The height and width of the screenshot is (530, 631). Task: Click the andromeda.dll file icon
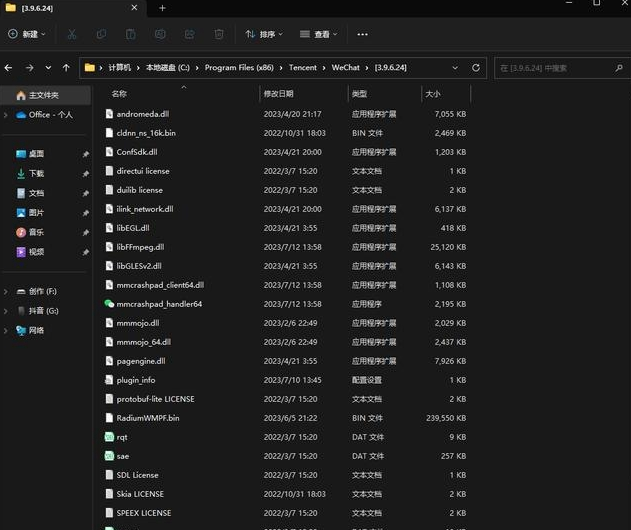[x=109, y=114]
